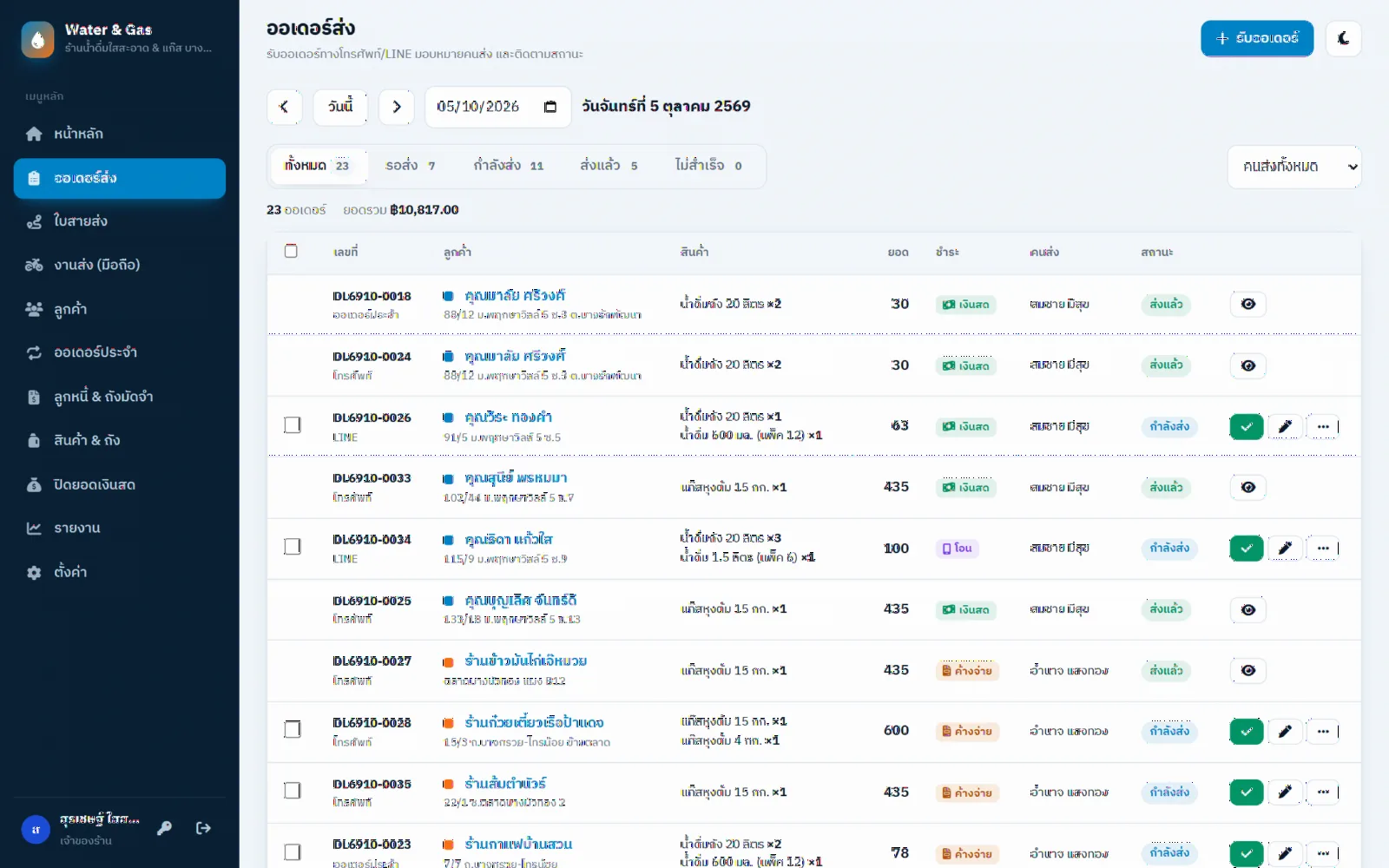The image size is (1389, 868).
Task: Edit order DL6910-0028 pencil icon
Action: (1285, 732)
